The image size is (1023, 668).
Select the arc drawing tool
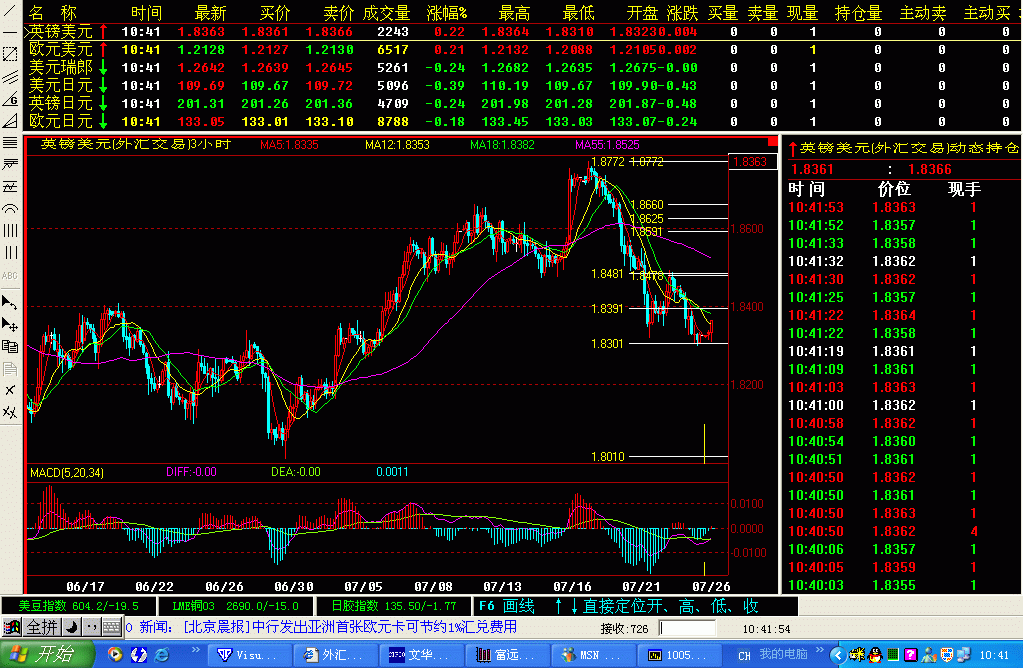click(10, 209)
